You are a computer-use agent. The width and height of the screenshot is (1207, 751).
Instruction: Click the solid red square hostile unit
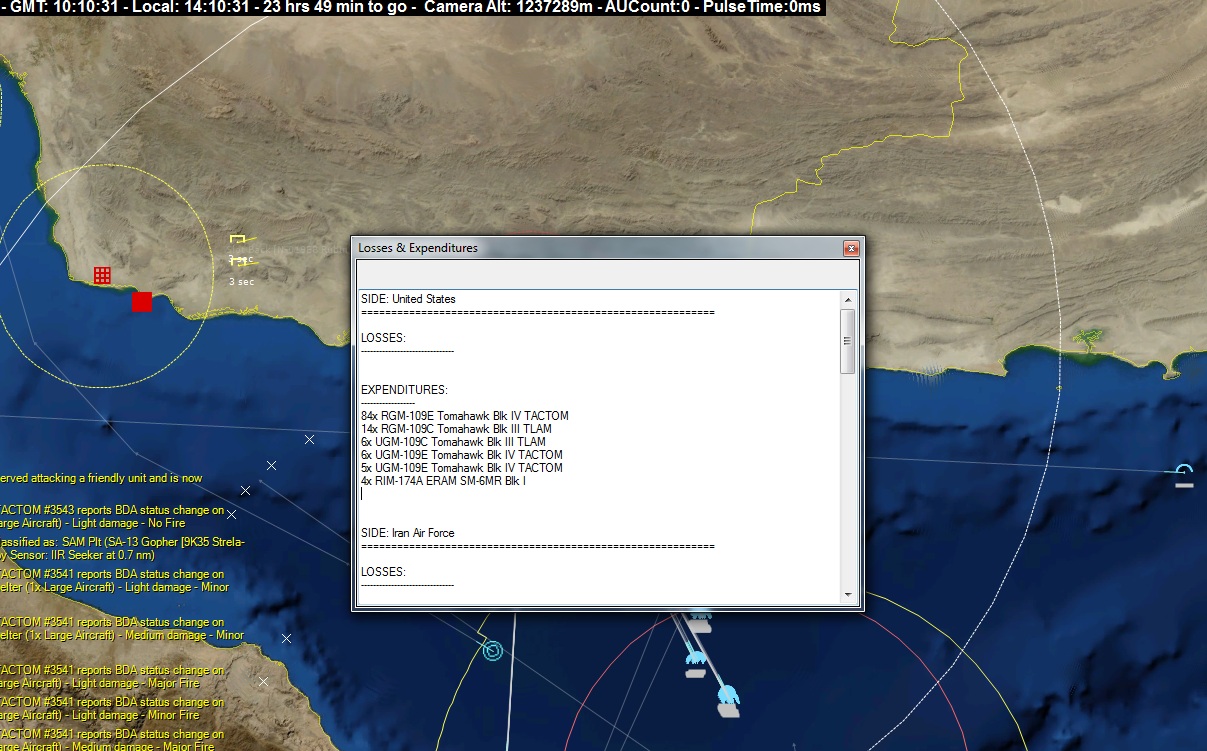pos(142,302)
